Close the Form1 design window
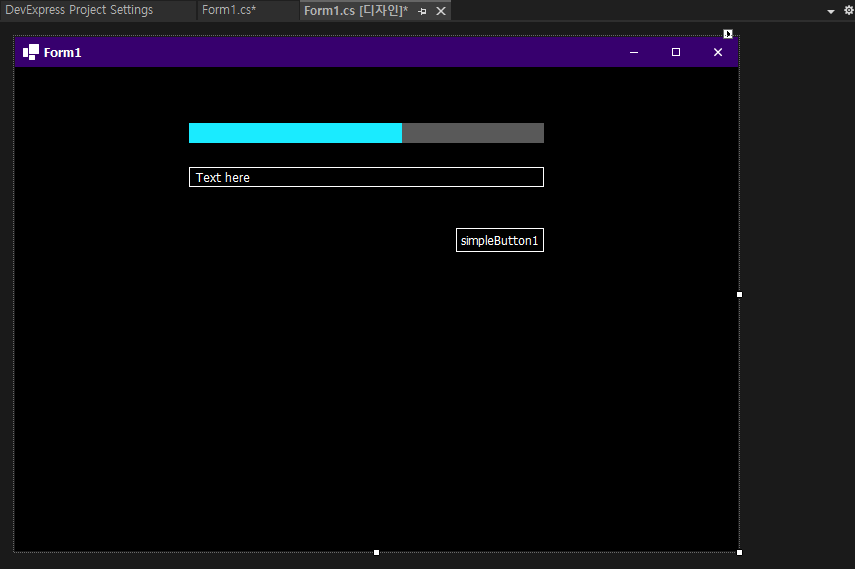855x569 pixels. (x=718, y=52)
